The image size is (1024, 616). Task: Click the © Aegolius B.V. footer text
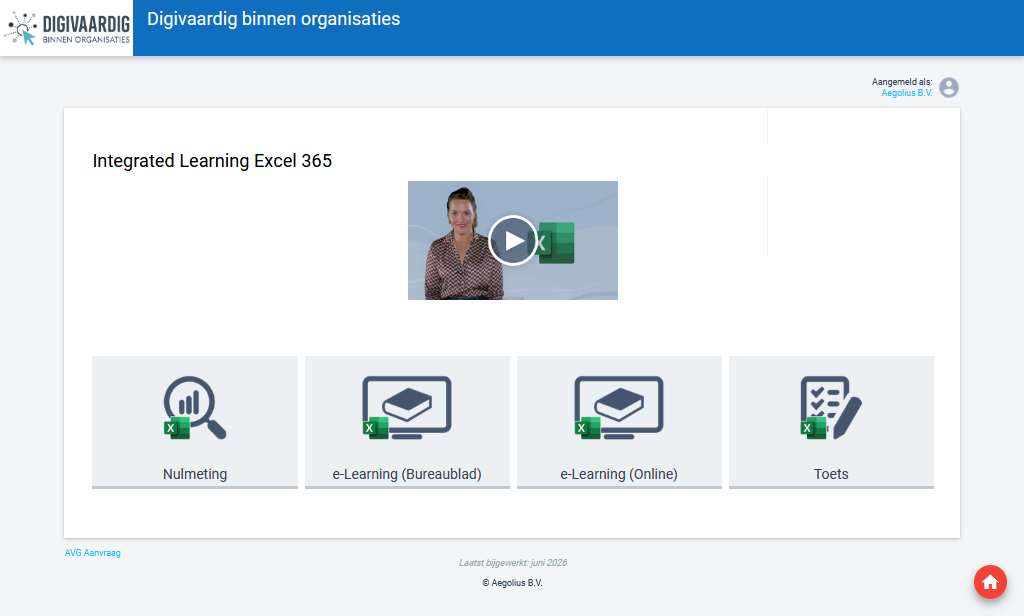512,583
